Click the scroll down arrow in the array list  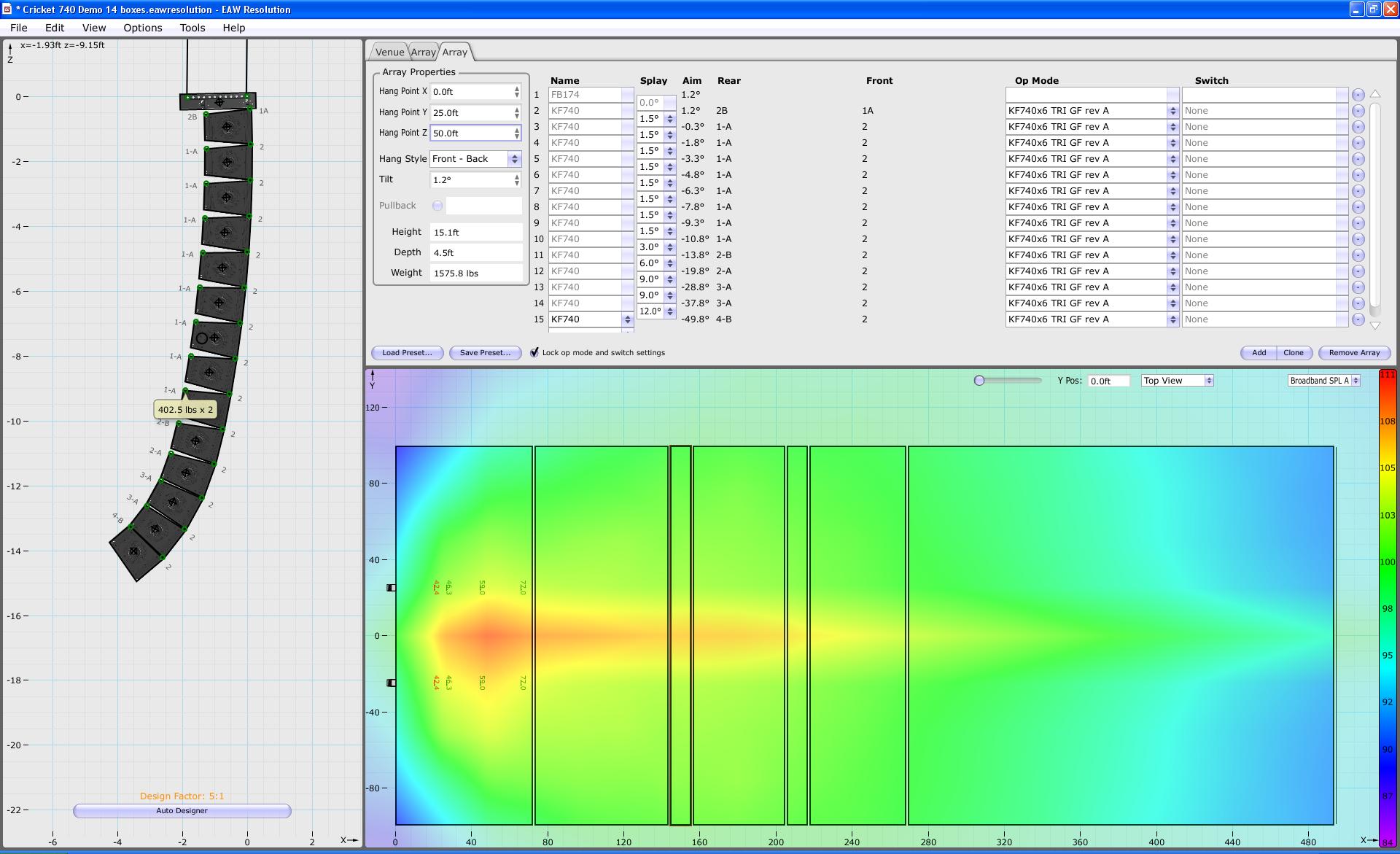[x=1375, y=325]
